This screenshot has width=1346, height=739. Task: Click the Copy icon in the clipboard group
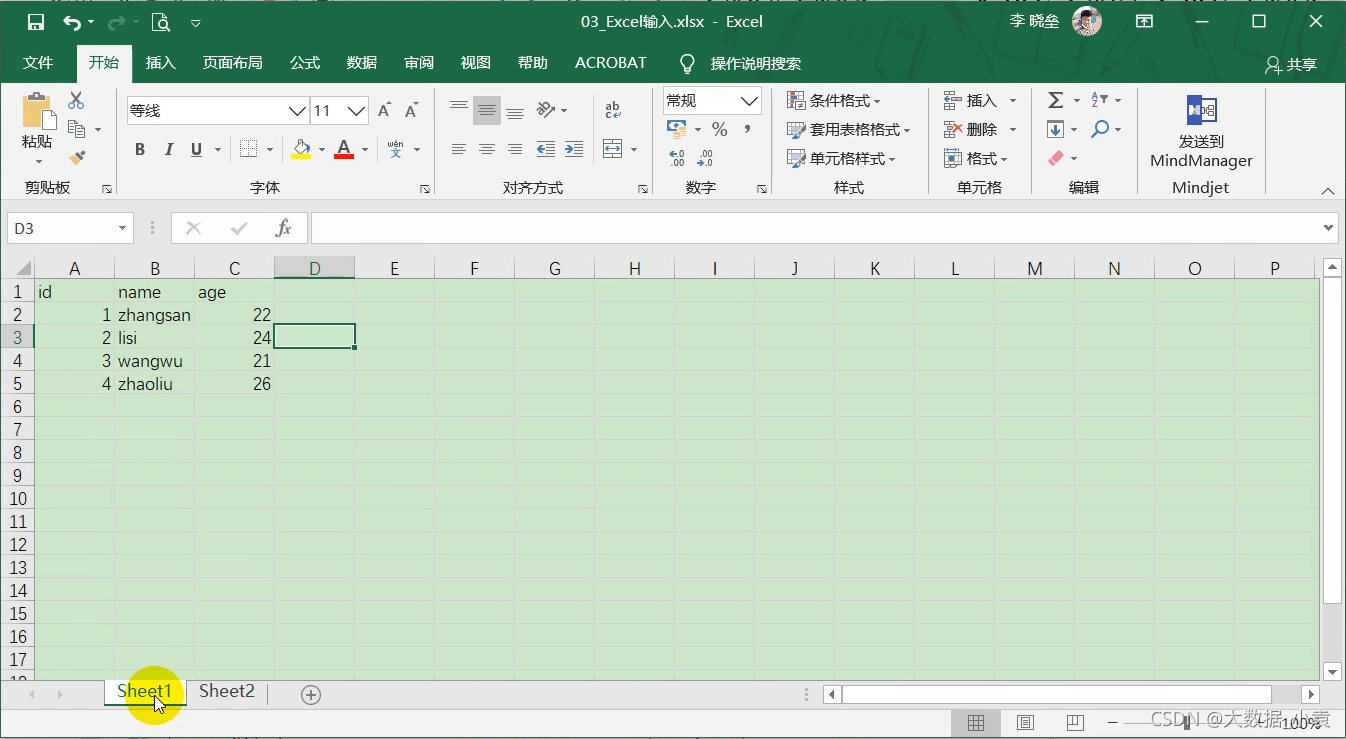point(76,129)
